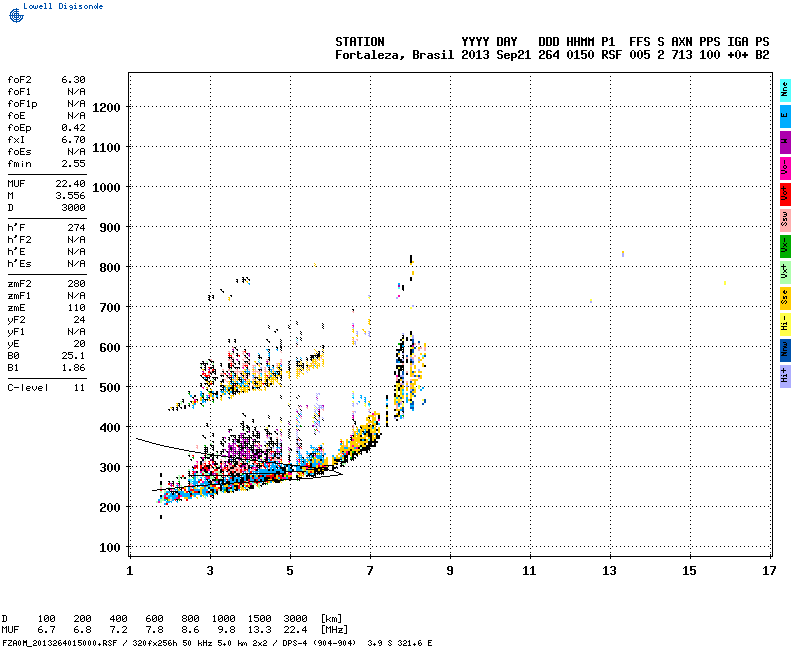Click the C-level value 11
This screenshot has height=650, width=800.
pyautogui.click(x=80, y=388)
